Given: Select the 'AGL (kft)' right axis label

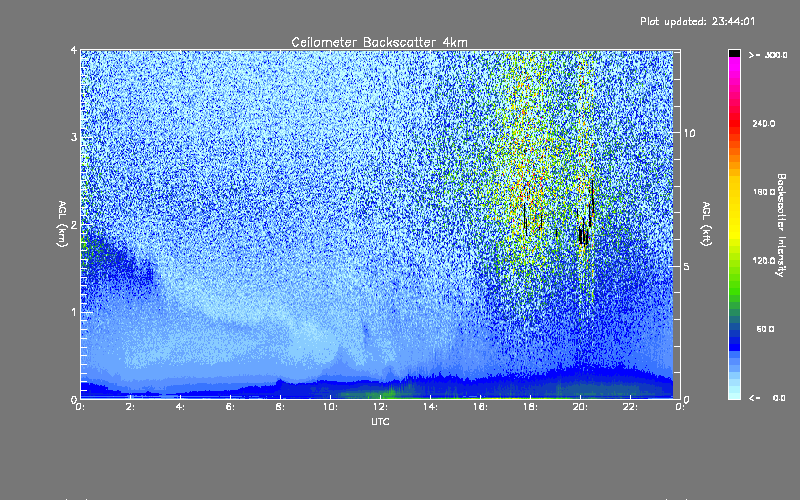Looking at the screenshot, I should (706, 224).
